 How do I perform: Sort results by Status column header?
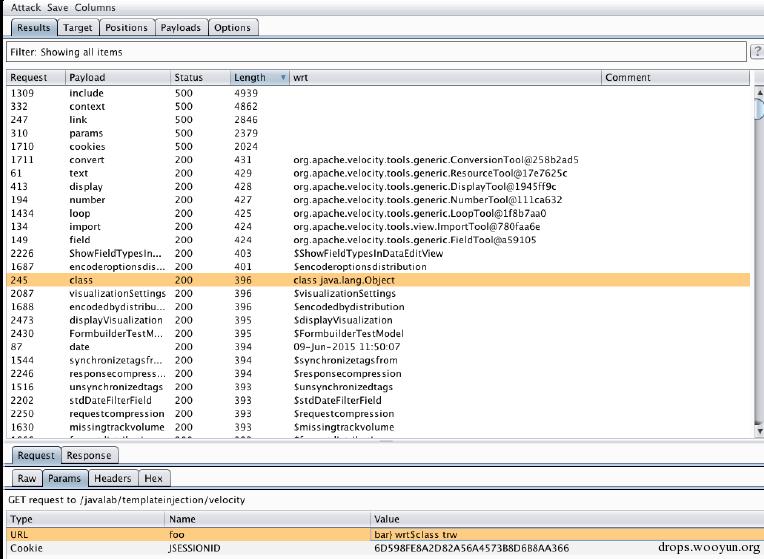(x=188, y=78)
